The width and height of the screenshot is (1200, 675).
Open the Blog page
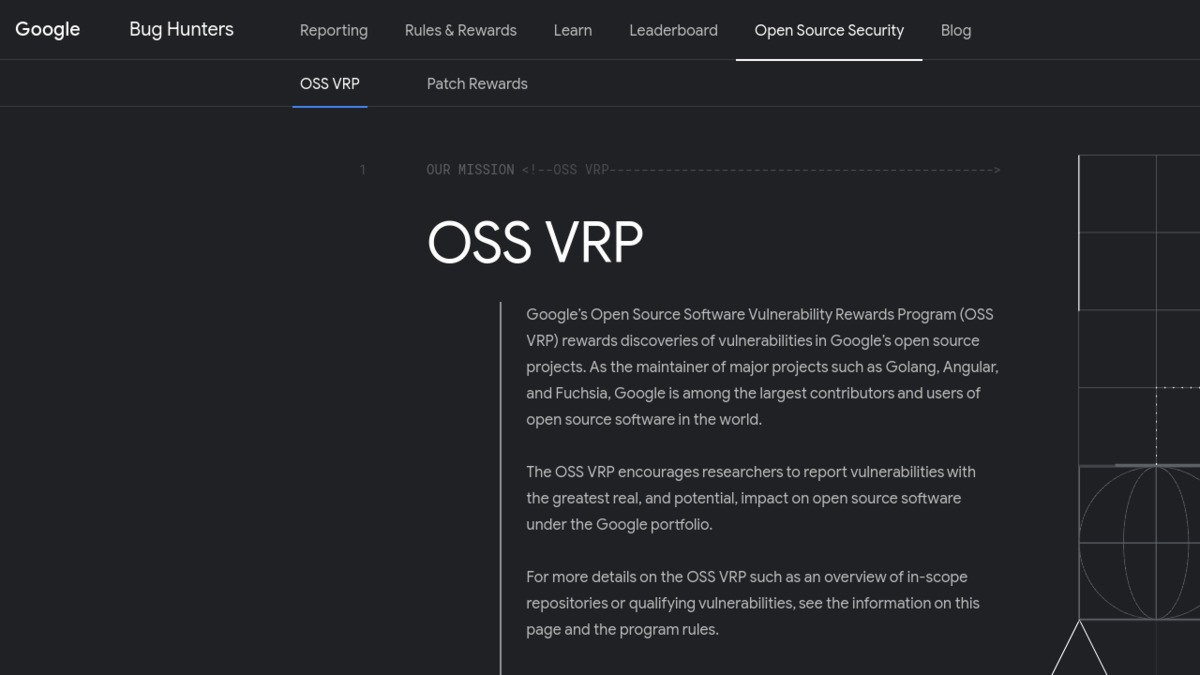pos(956,30)
